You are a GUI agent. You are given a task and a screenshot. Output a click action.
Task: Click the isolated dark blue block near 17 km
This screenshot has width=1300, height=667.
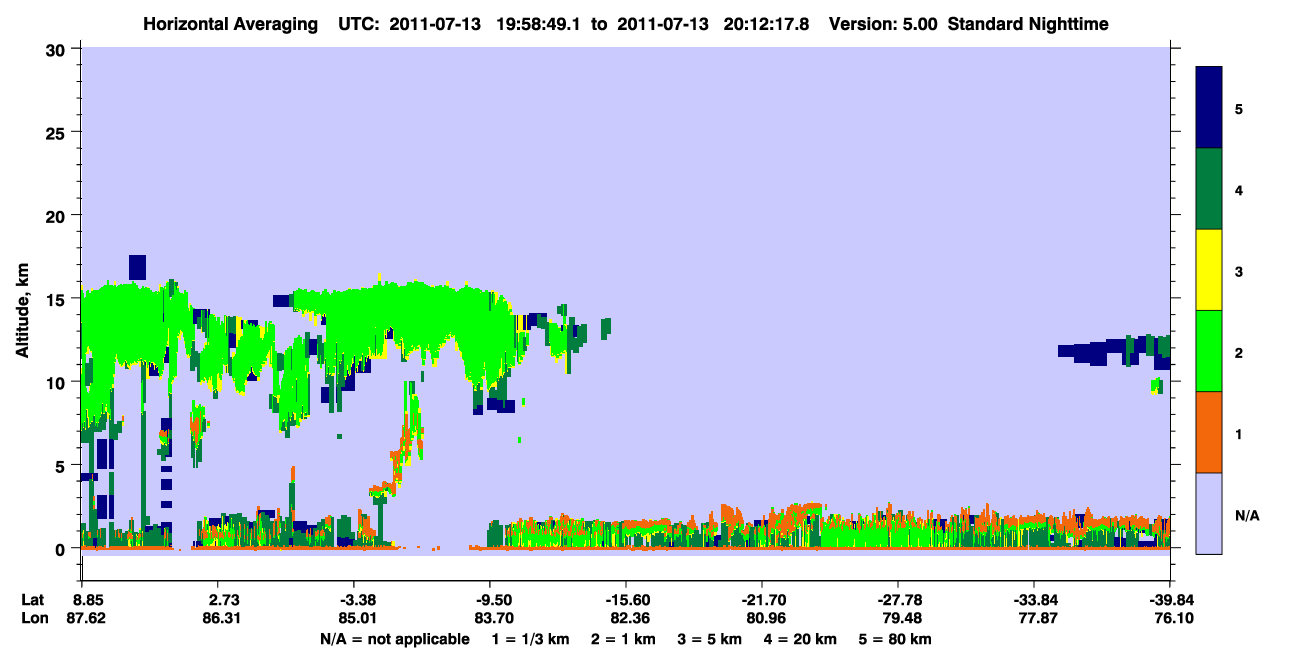point(137,267)
